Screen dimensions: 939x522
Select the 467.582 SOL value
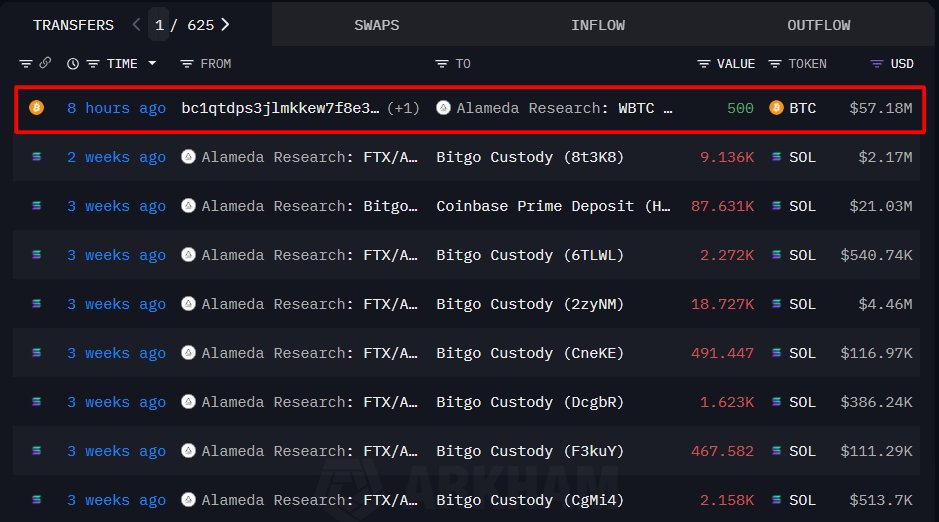pos(722,452)
